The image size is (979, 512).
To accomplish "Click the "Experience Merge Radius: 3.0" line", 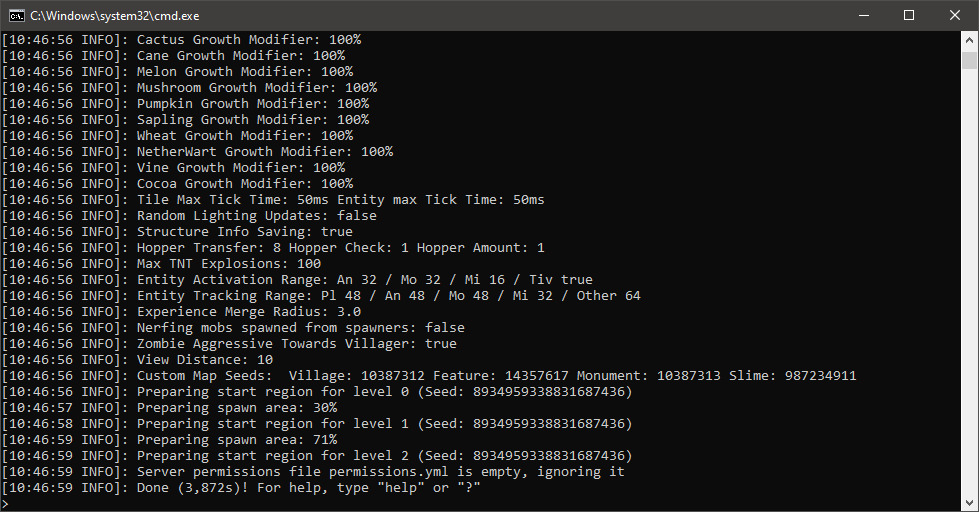I will coord(248,312).
